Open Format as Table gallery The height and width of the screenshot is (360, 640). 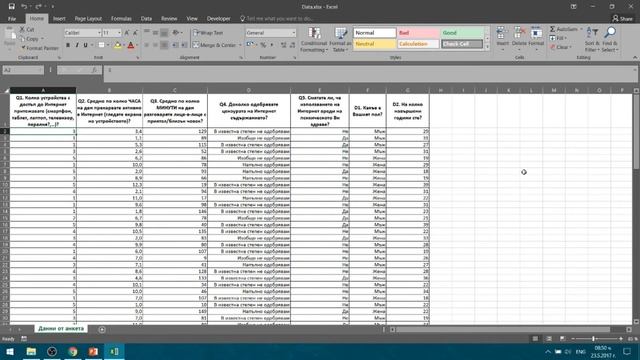tap(340, 40)
